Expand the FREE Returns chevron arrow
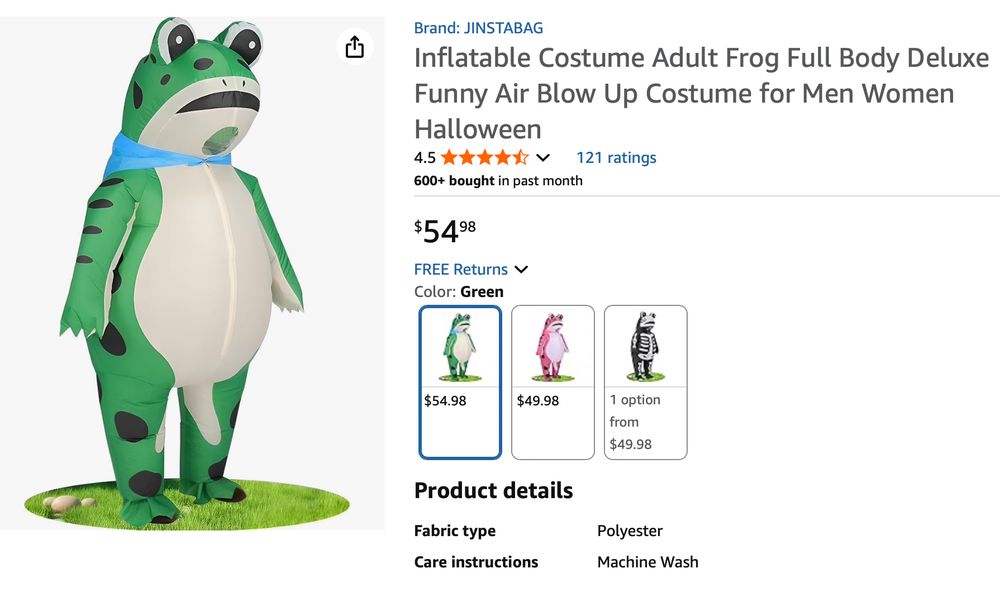The width and height of the screenshot is (1000, 594). 521,269
